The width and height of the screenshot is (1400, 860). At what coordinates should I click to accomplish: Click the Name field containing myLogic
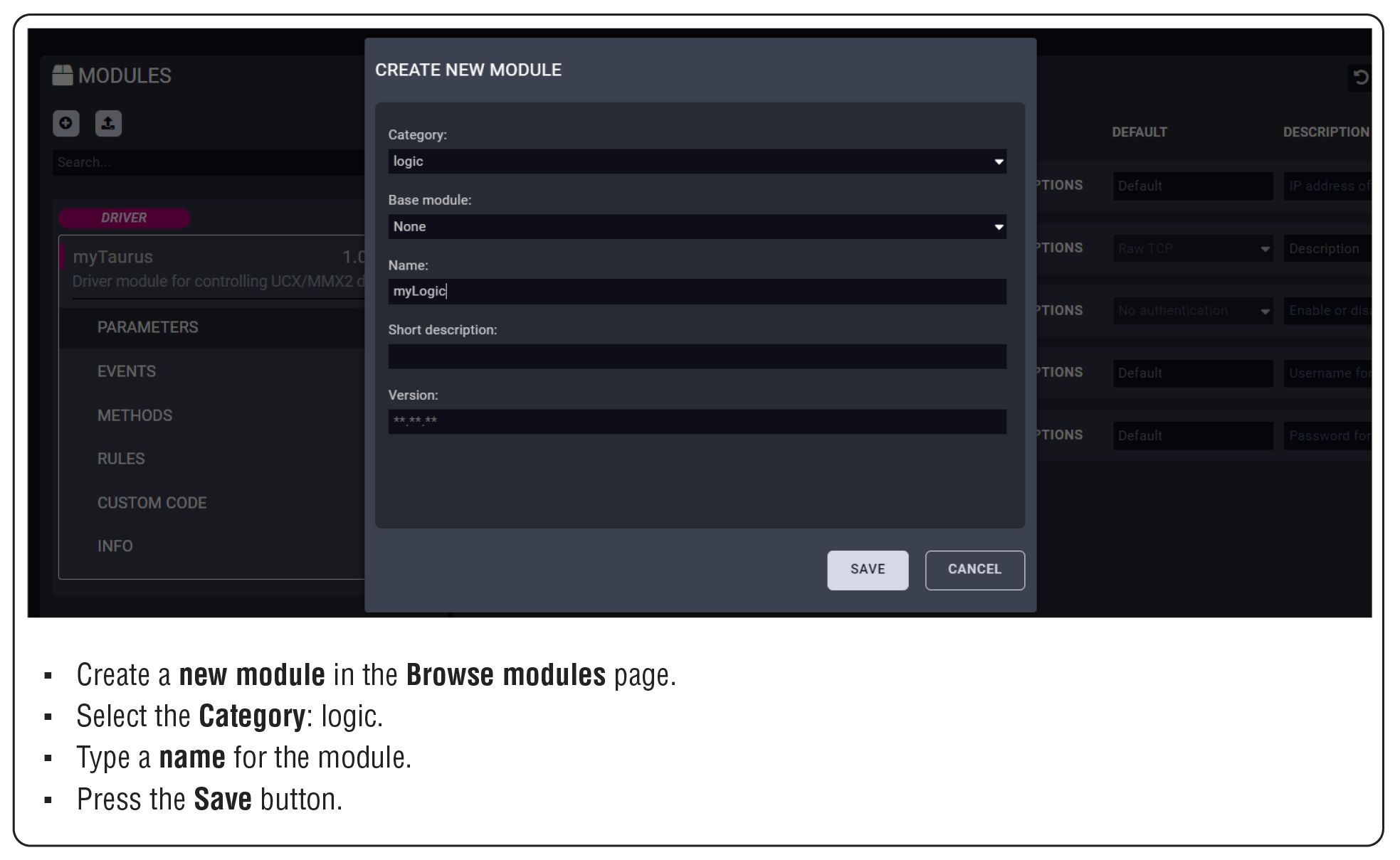pos(696,292)
